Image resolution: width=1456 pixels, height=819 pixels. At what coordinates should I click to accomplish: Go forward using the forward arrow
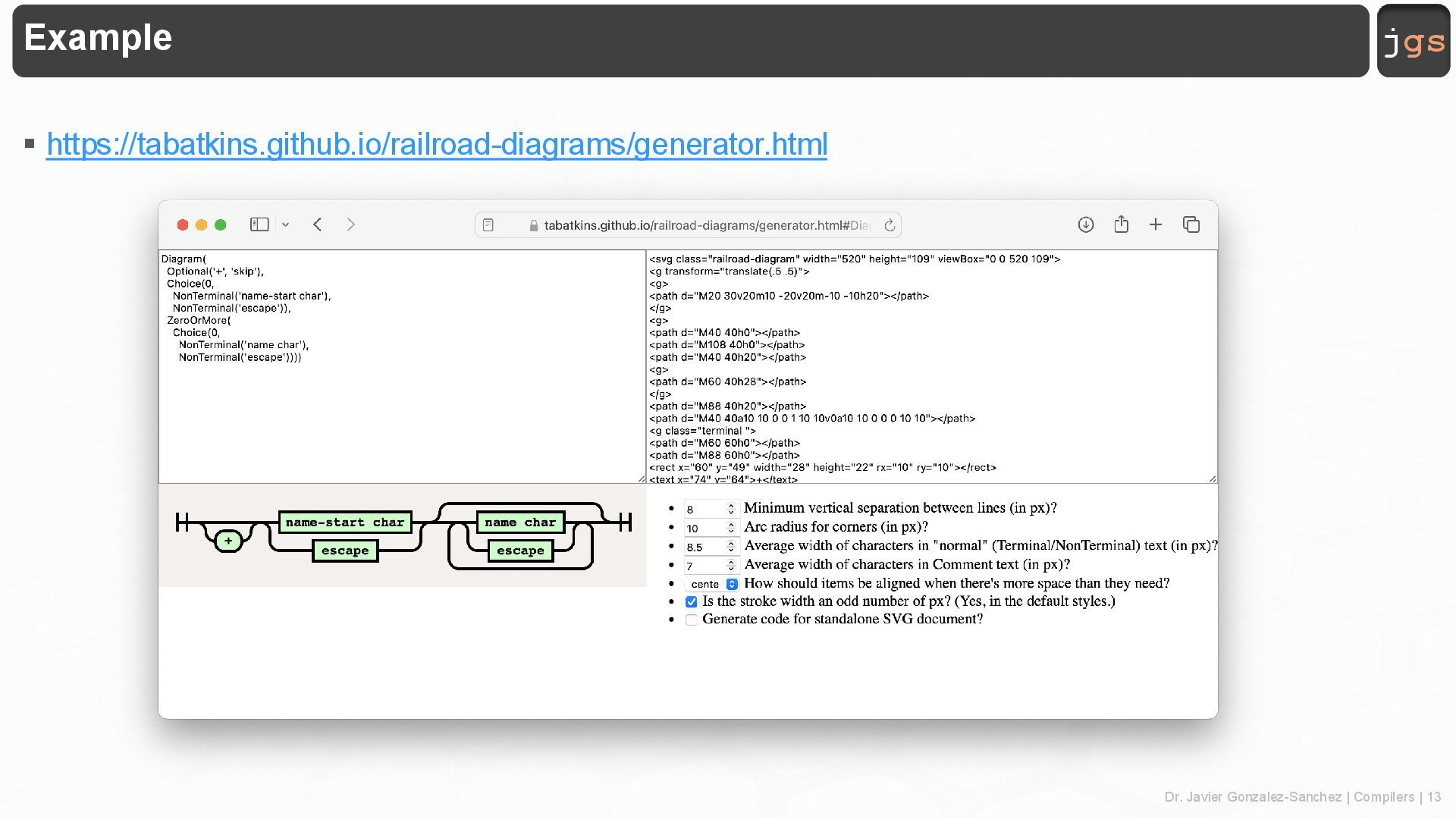[x=350, y=224]
